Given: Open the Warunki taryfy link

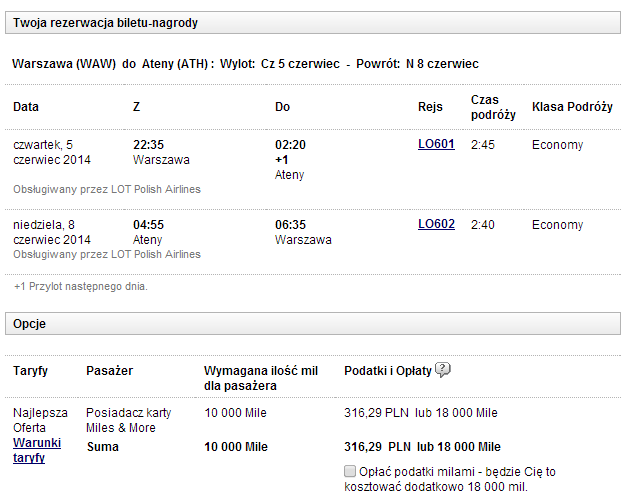Looking at the screenshot, I should [35, 450].
